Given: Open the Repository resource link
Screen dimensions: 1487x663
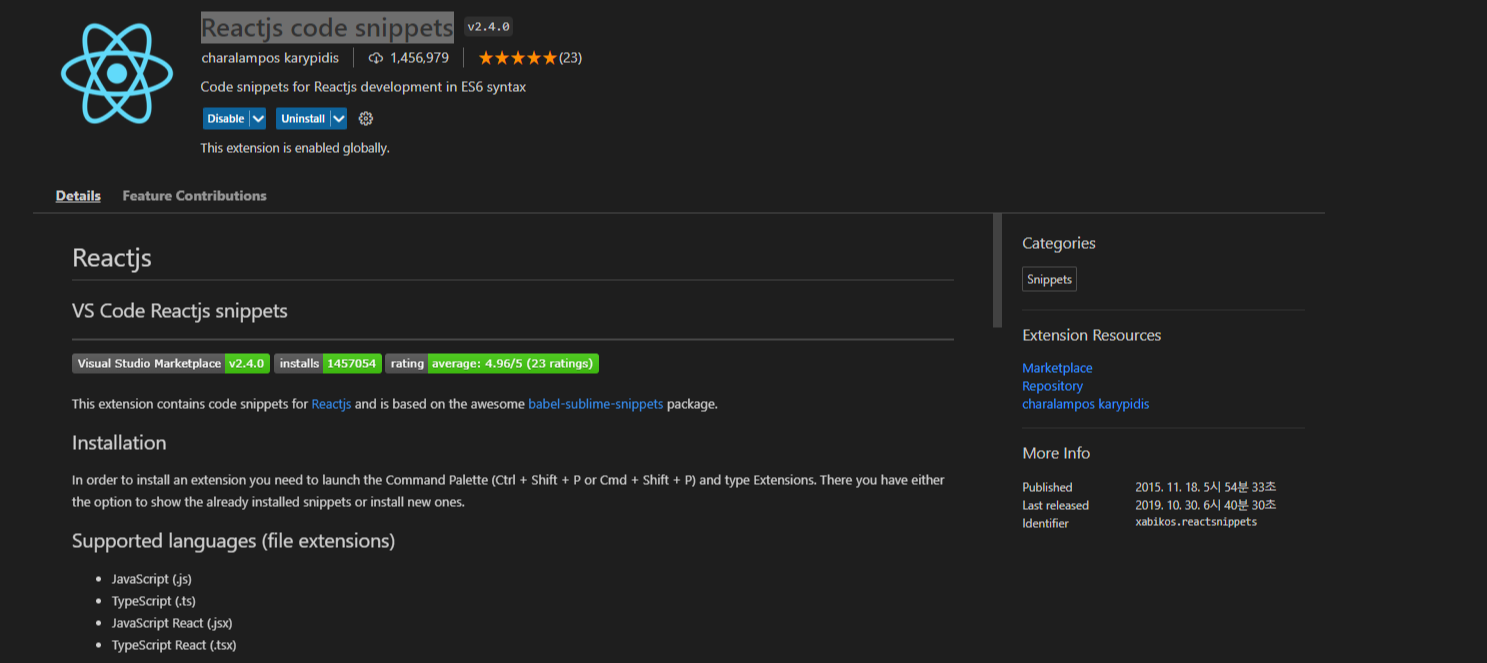Looking at the screenshot, I should [x=1052, y=386].
